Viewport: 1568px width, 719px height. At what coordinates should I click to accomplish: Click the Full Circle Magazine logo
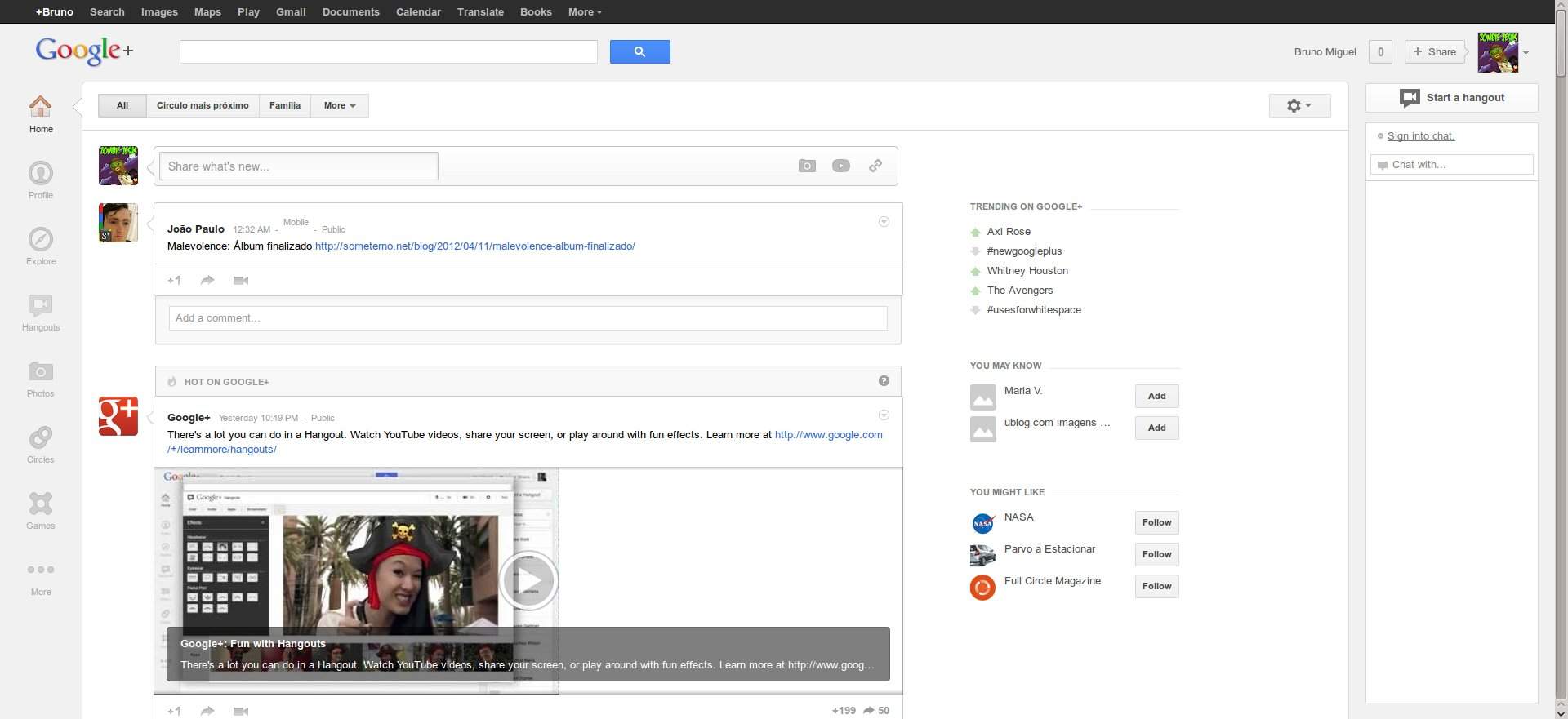tap(982, 587)
